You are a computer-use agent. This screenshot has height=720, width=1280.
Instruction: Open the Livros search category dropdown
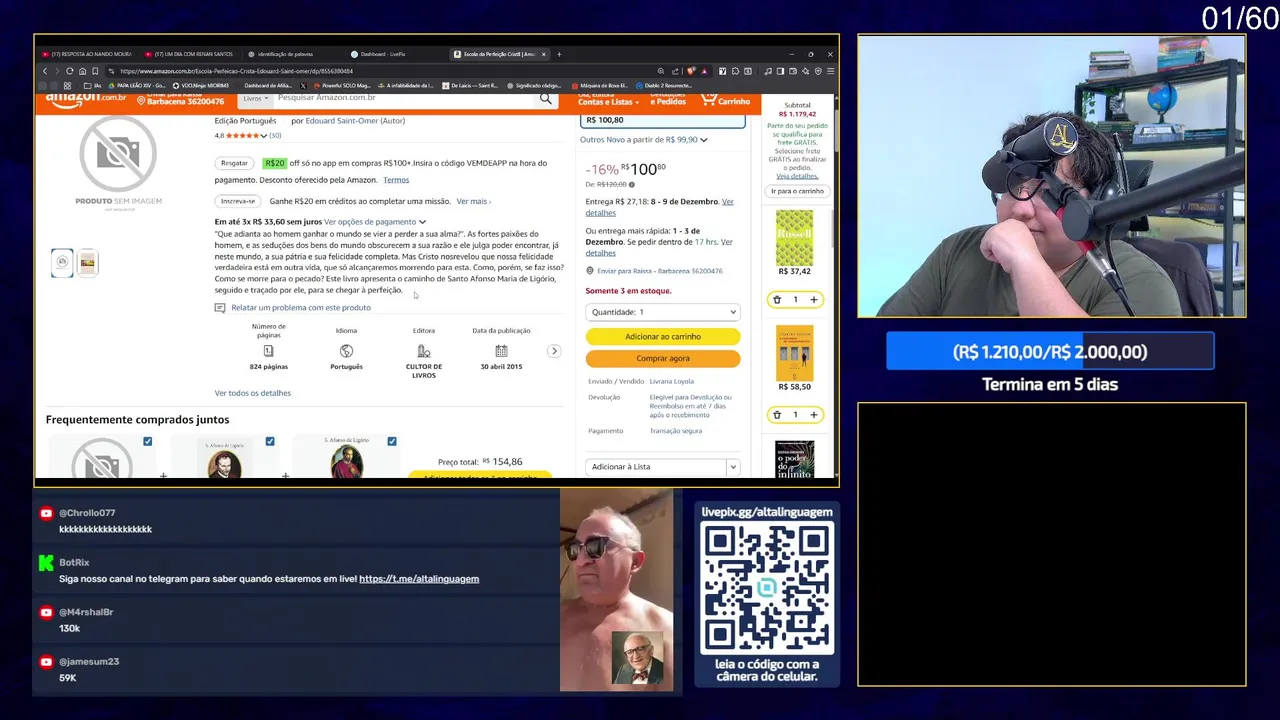tap(255, 98)
